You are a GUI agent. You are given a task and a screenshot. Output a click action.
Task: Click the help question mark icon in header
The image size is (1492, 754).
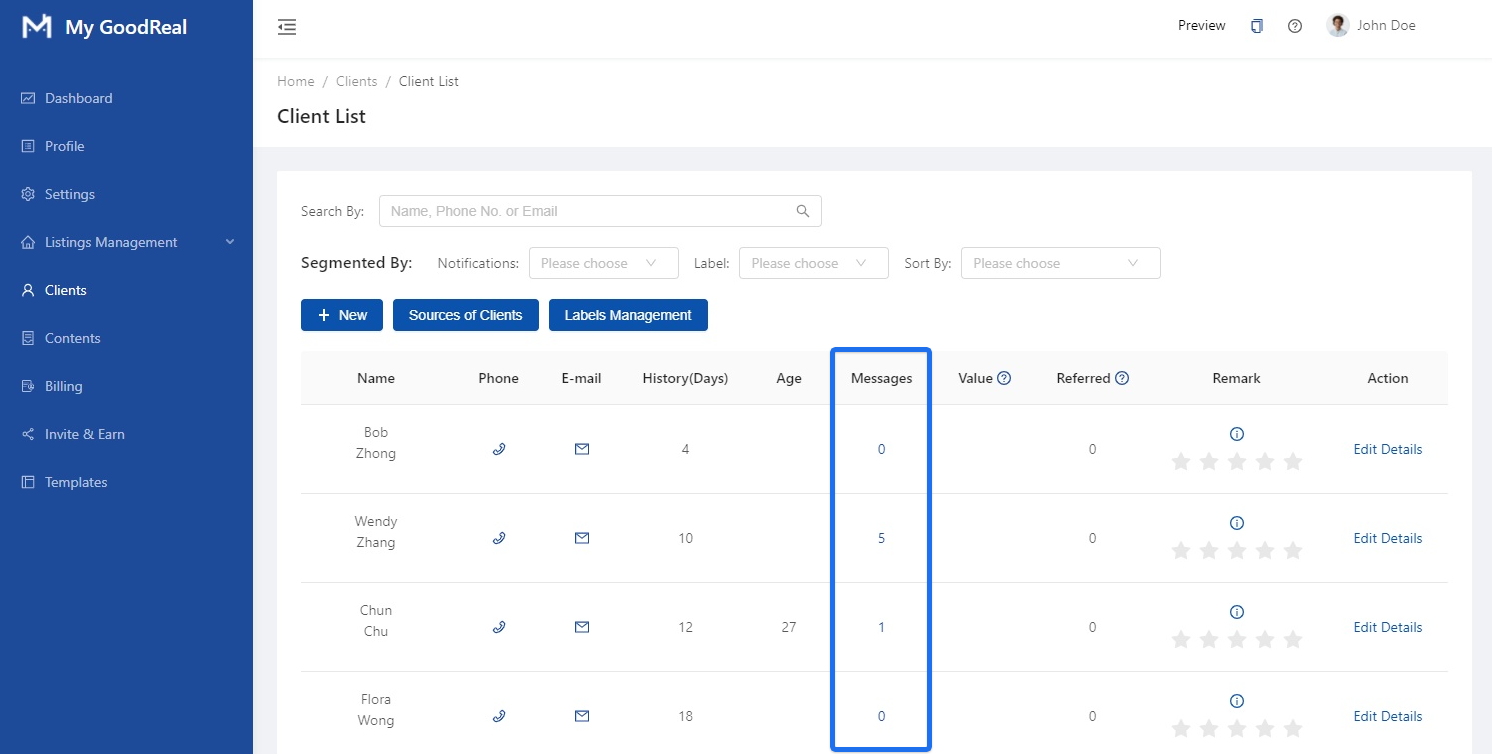click(1295, 26)
